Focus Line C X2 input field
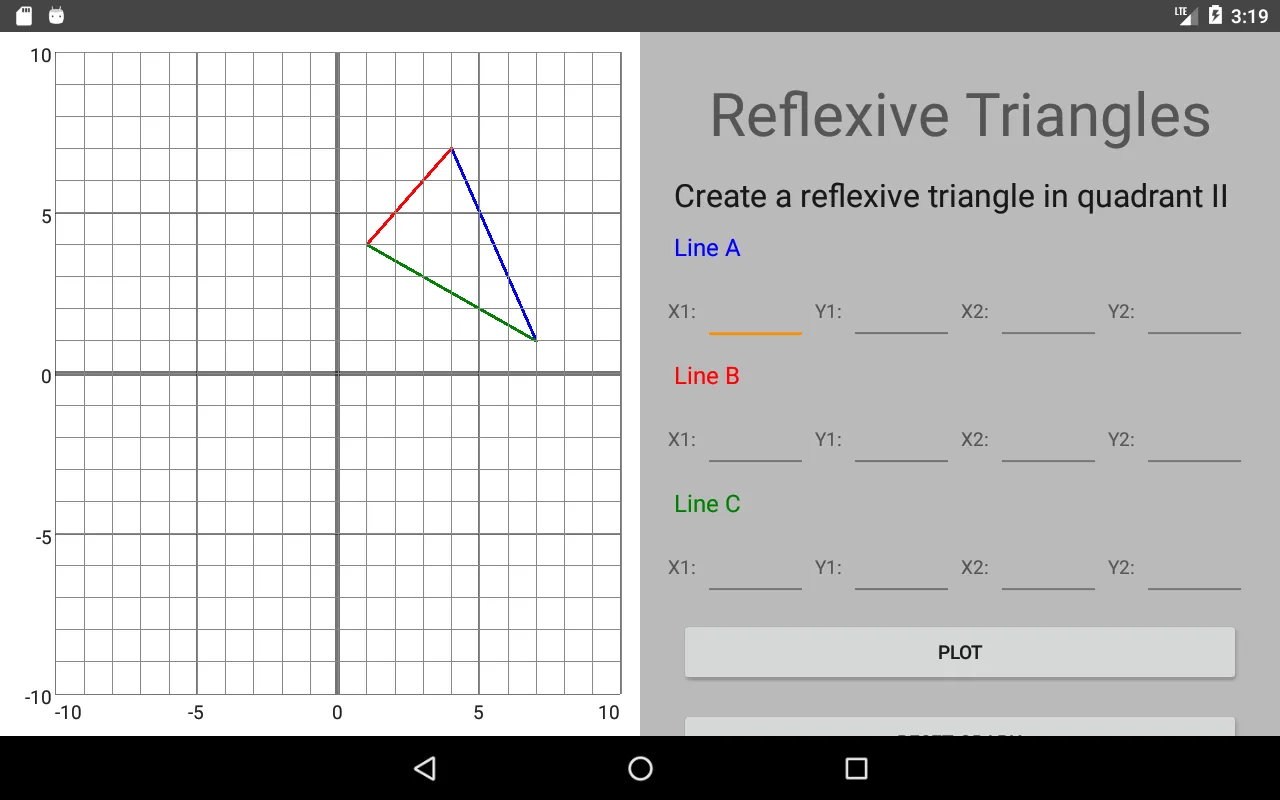The height and width of the screenshot is (800, 1280). coord(1048,568)
